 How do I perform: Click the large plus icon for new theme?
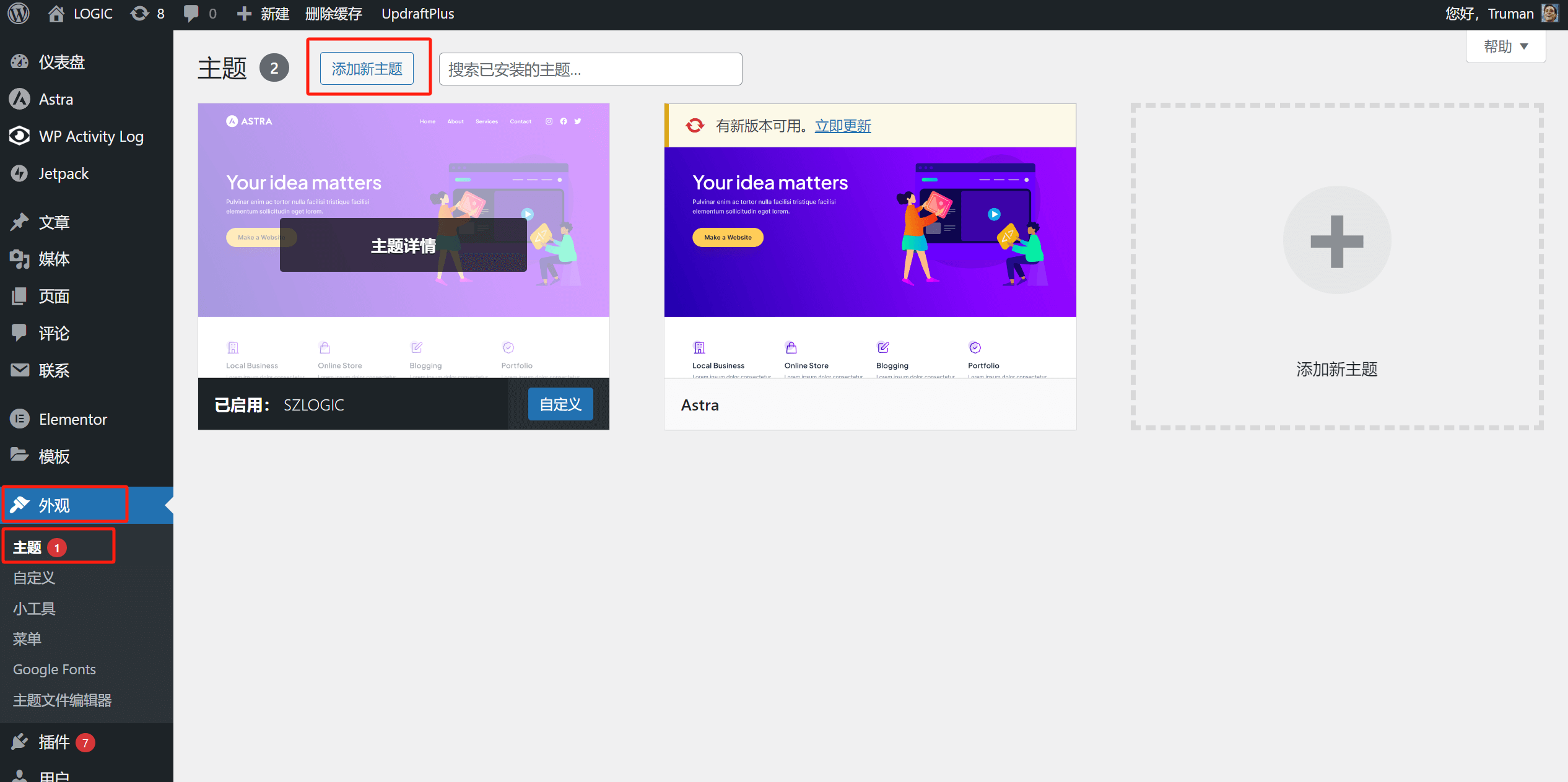coord(1337,241)
